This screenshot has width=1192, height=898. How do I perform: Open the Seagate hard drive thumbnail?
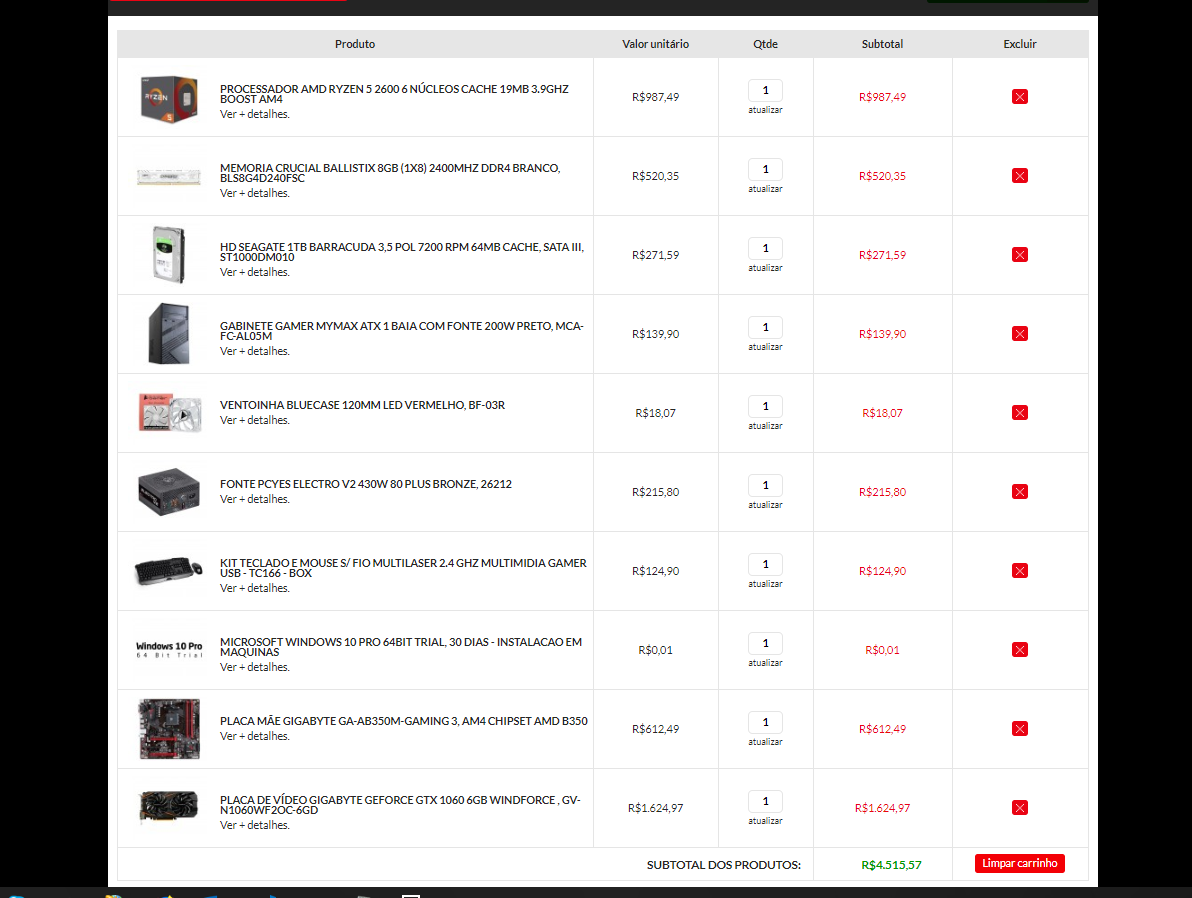[169, 255]
